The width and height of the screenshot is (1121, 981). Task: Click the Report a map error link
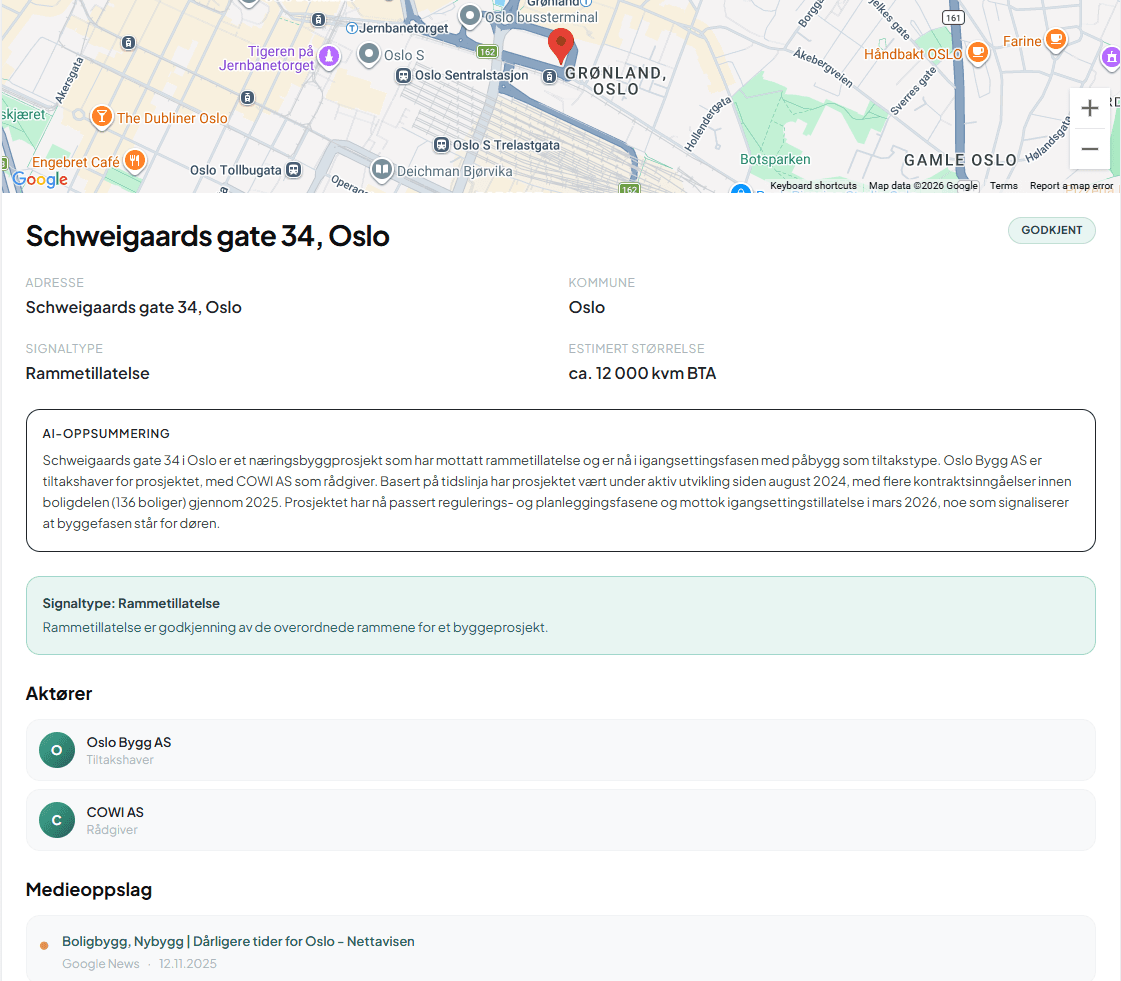(1070, 186)
